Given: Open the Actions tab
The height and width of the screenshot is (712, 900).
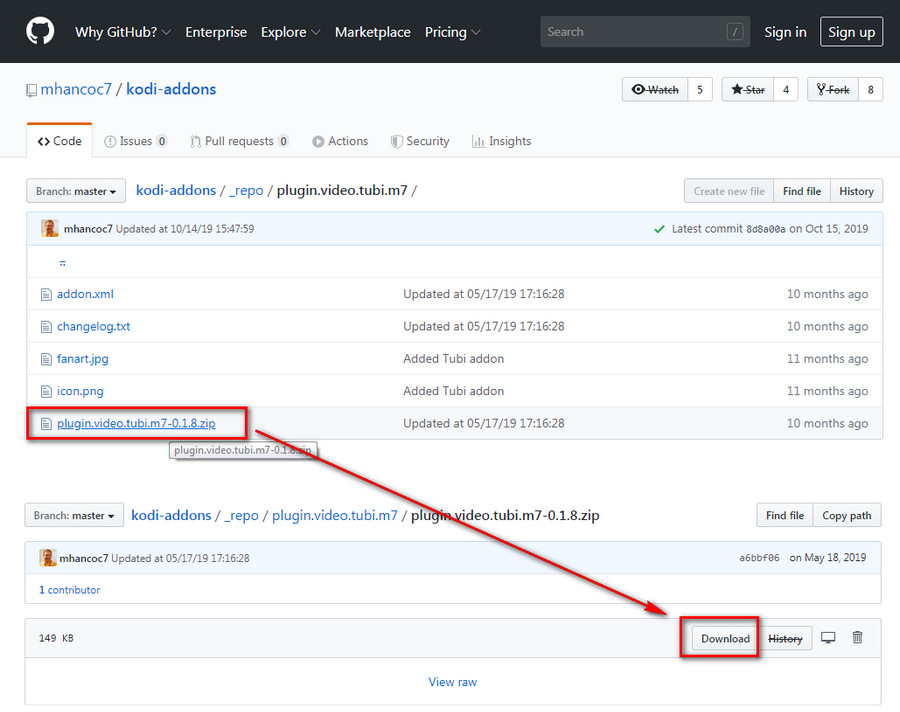Looking at the screenshot, I should pyautogui.click(x=340, y=141).
